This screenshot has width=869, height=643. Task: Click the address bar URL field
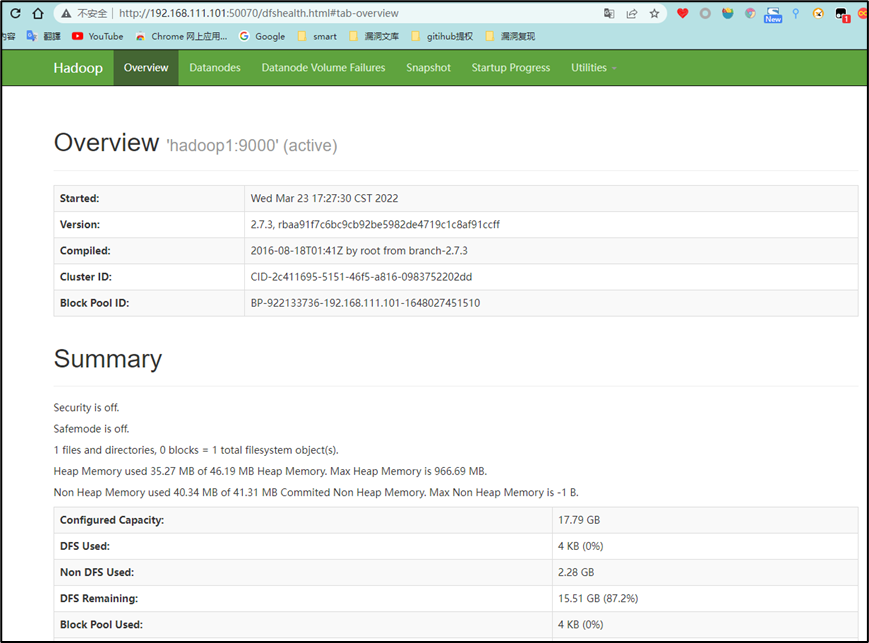(x=355, y=13)
